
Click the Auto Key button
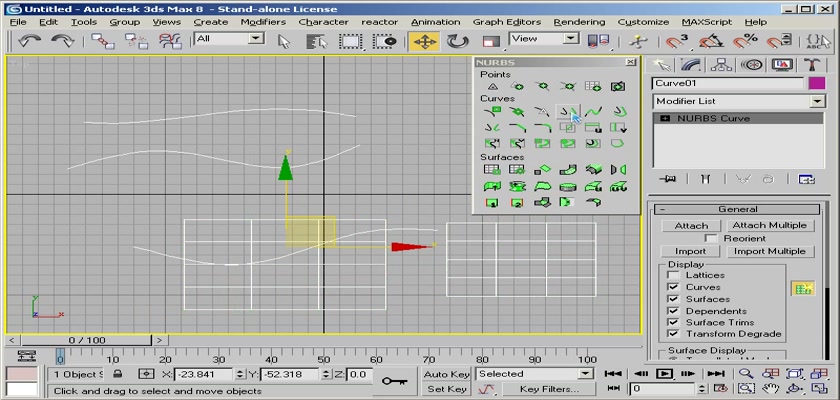446,374
